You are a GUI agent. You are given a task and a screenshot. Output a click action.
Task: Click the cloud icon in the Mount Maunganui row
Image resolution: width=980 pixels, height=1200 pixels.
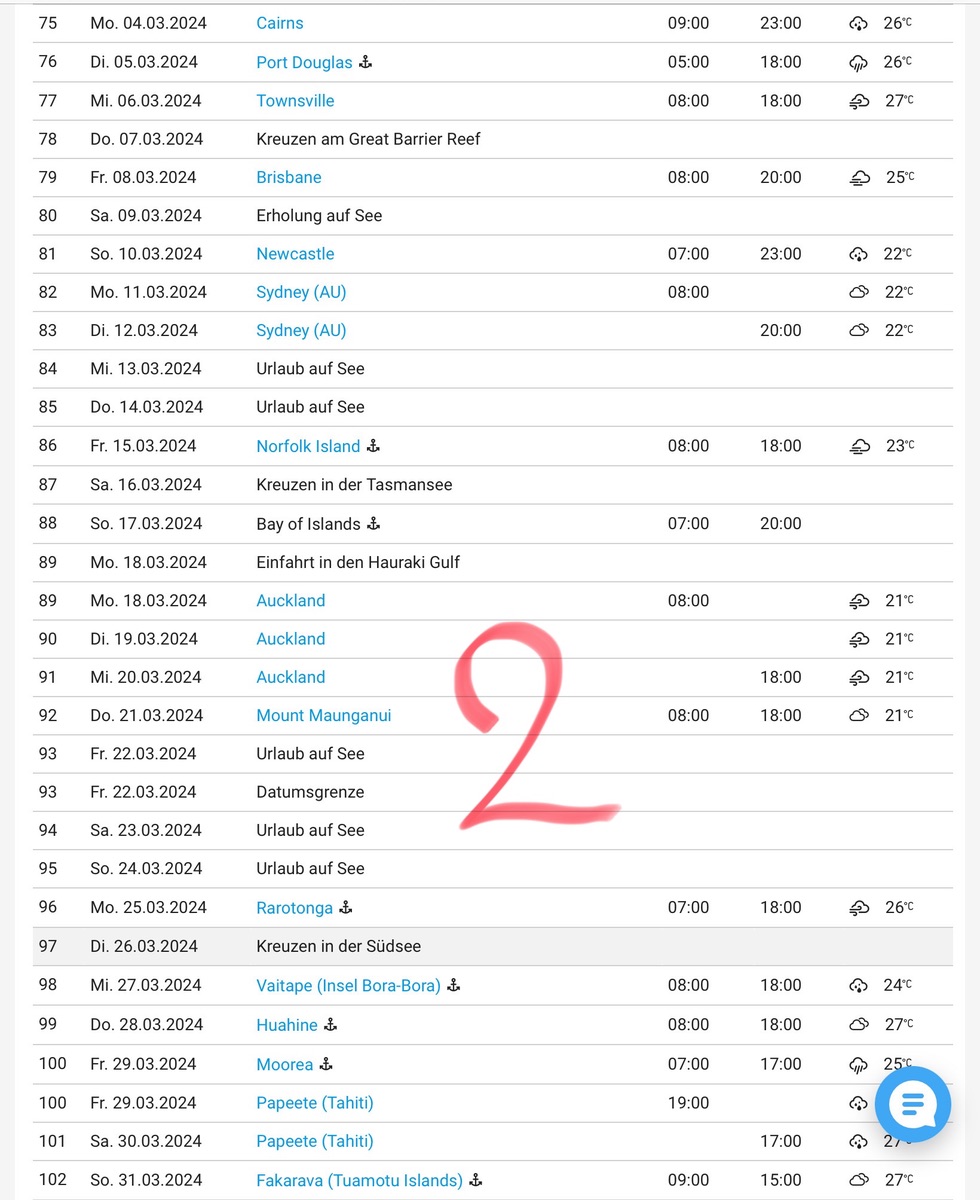(x=858, y=715)
